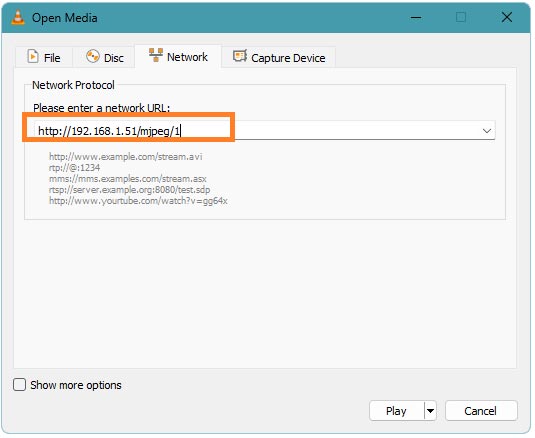Minimize the Open Media window
Screen dimensions: 535x438
[x=416, y=17]
